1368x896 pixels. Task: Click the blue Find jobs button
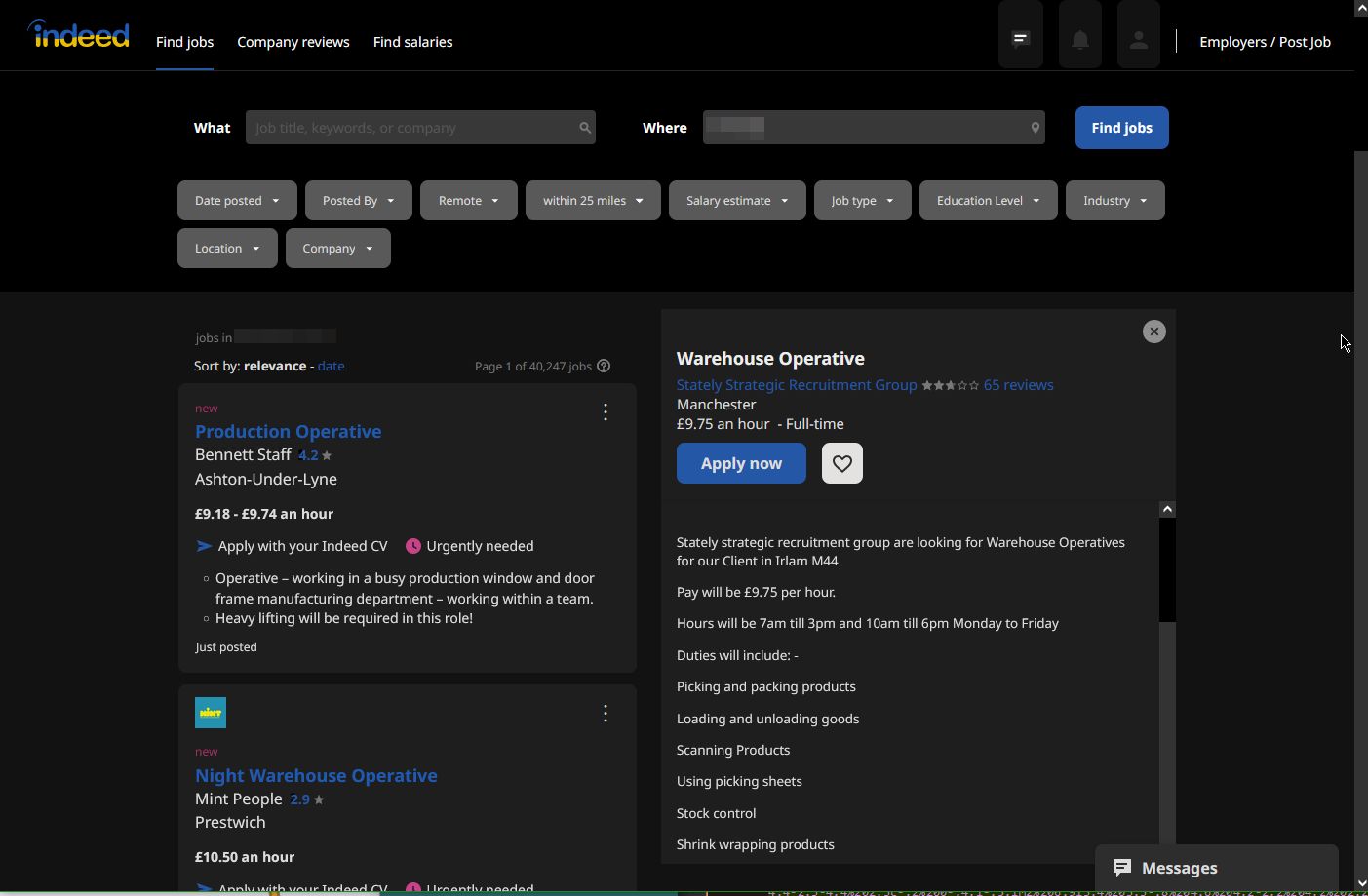click(x=1122, y=128)
